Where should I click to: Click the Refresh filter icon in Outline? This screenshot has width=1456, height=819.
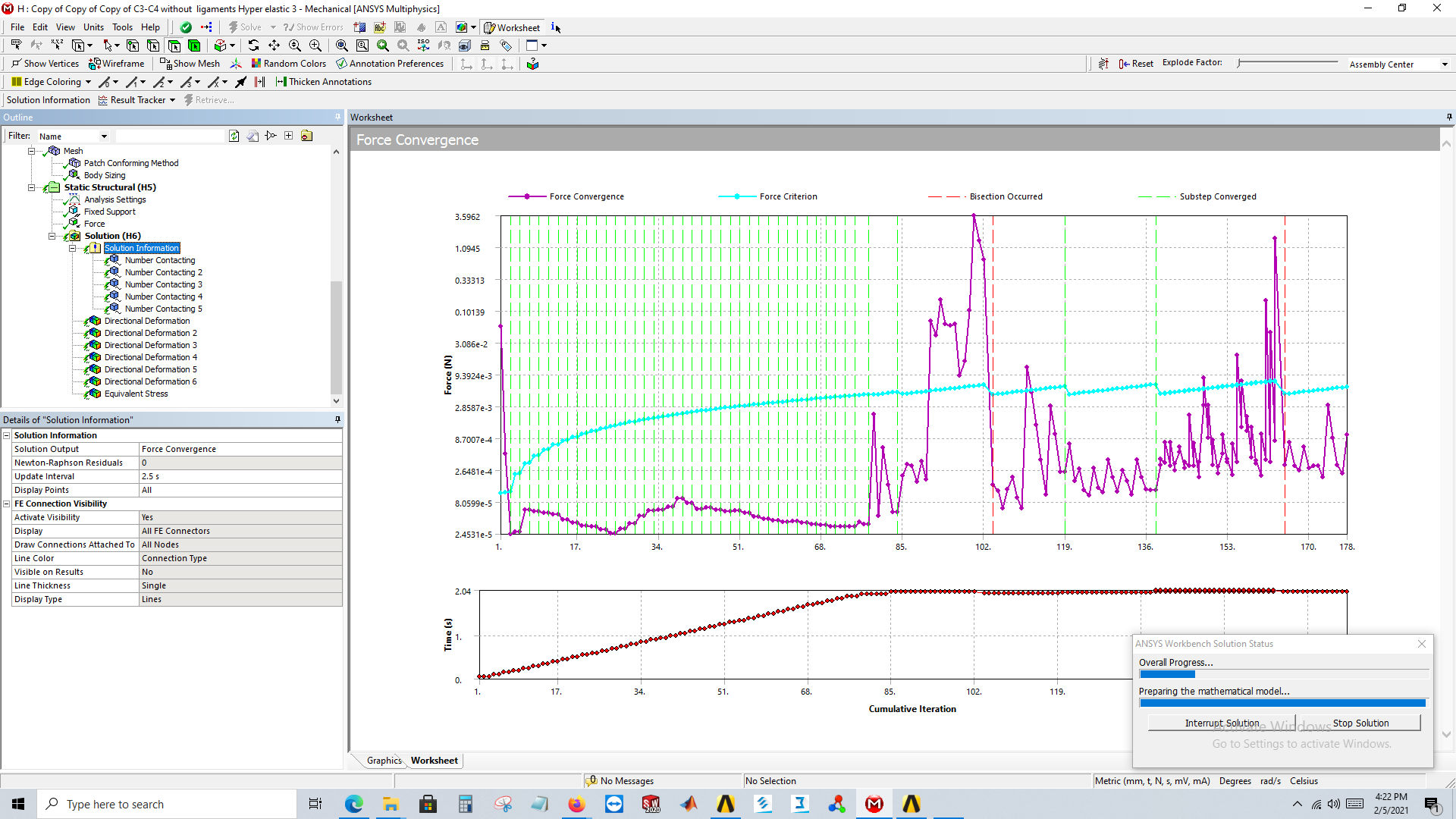tap(234, 136)
